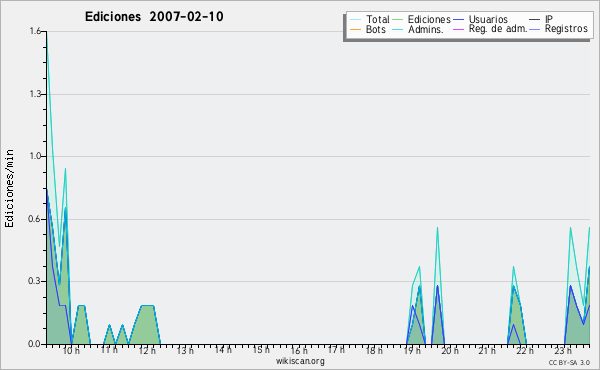Click the 11 h x-axis tick label
The width and height of the screenshot is (600, 370).
pos(109,350)
